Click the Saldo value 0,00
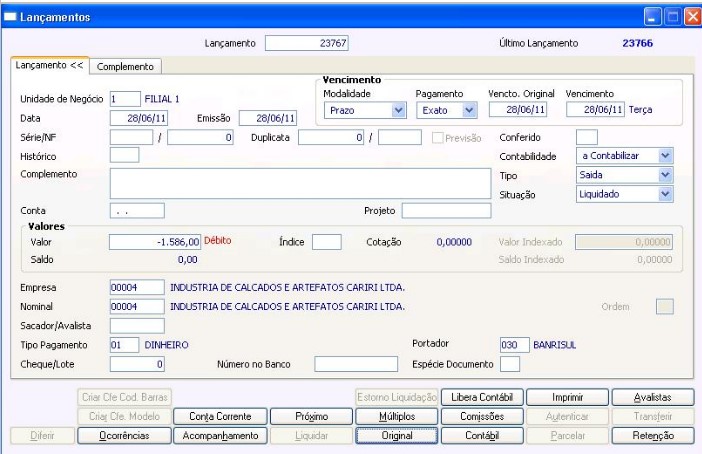Viewport: 702px width, 454px height. 188,260
